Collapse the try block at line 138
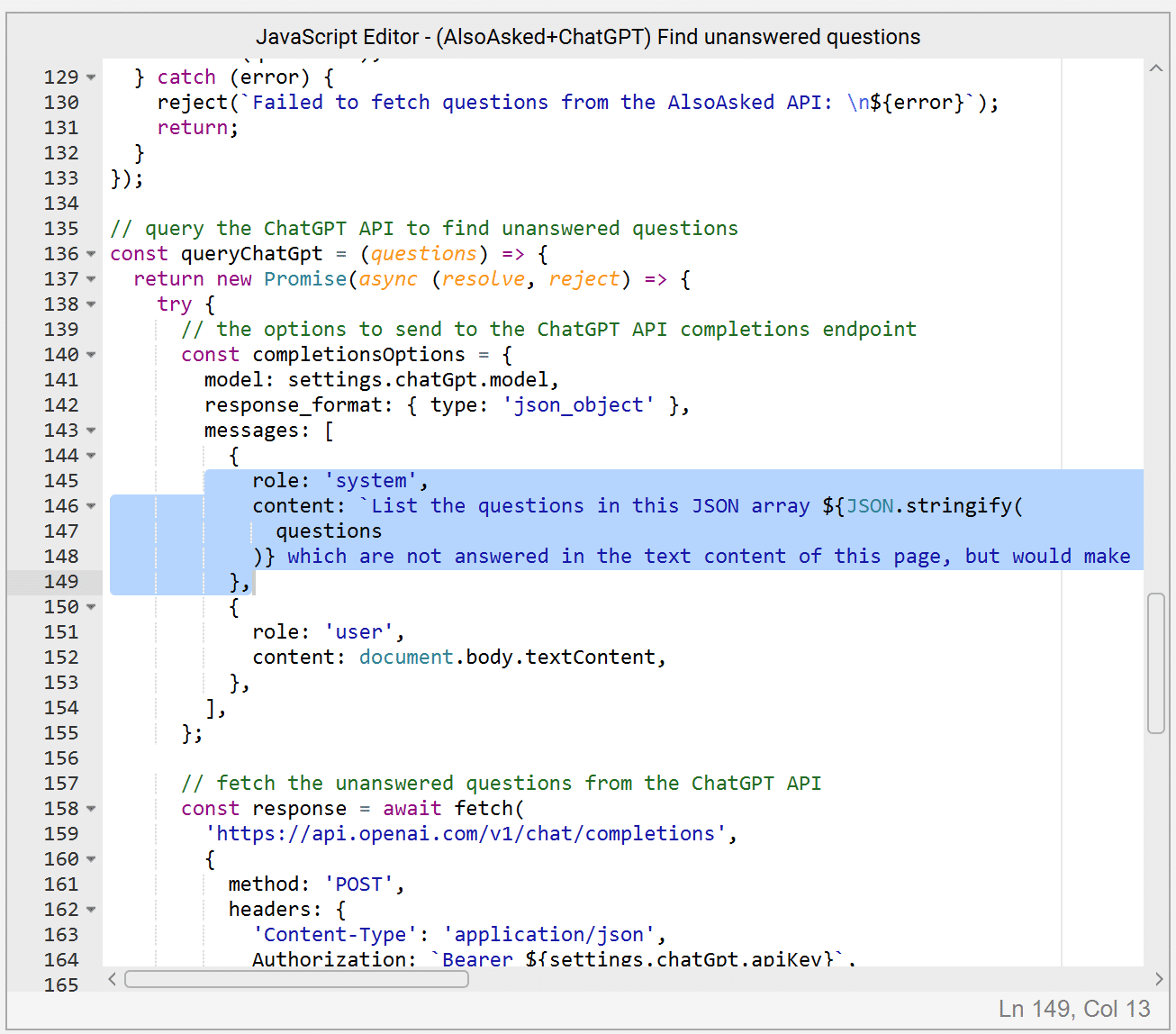Screen dimensions: 1176x1034 (x=91, y=304)
